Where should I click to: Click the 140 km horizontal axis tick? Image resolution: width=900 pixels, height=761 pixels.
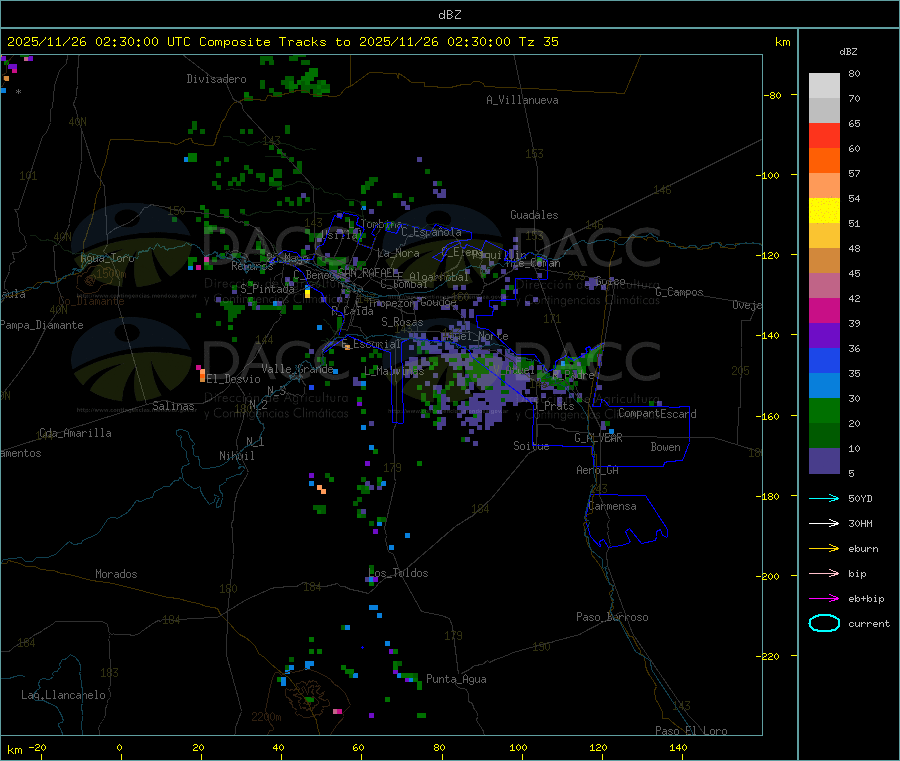(x=678, y=747)
